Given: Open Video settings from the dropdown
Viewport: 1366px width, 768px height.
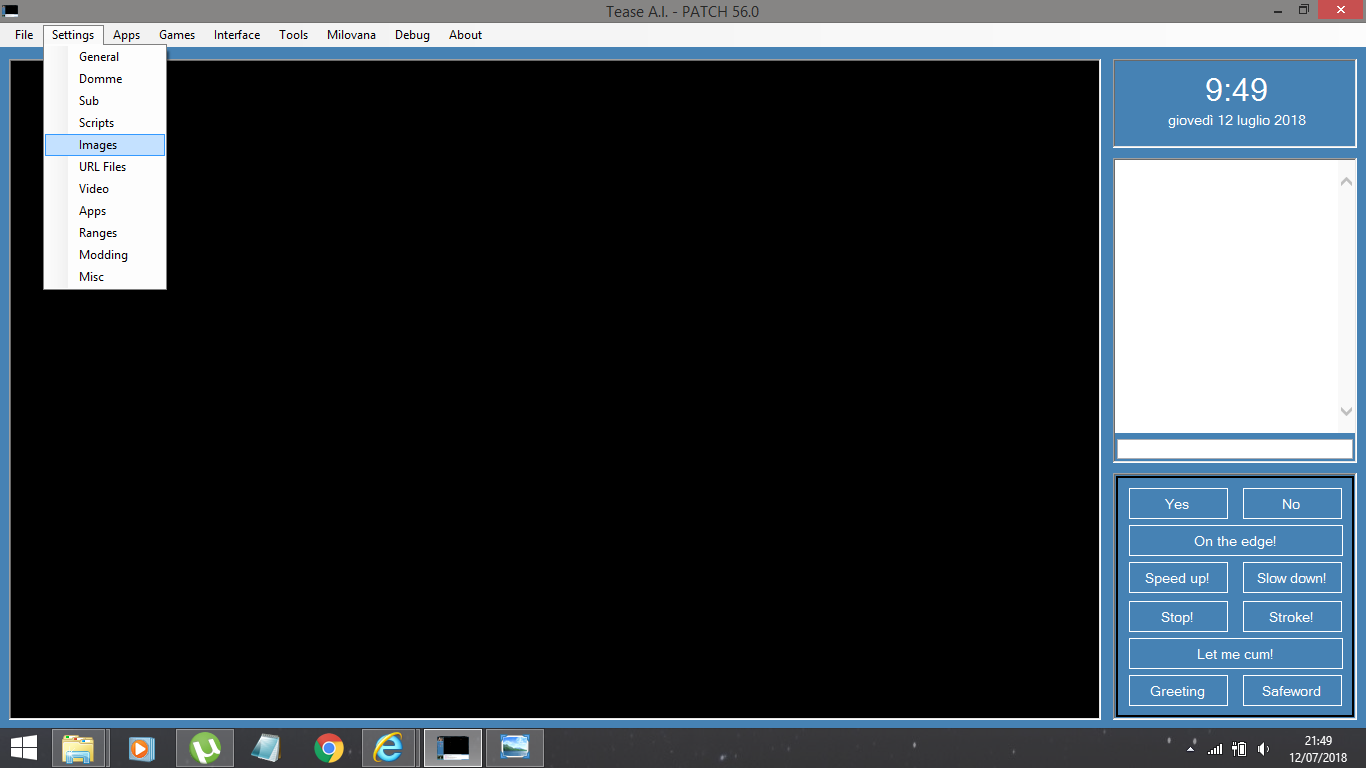Looking at the screenshot, I should pyautogui.click(x=105, y=189).
